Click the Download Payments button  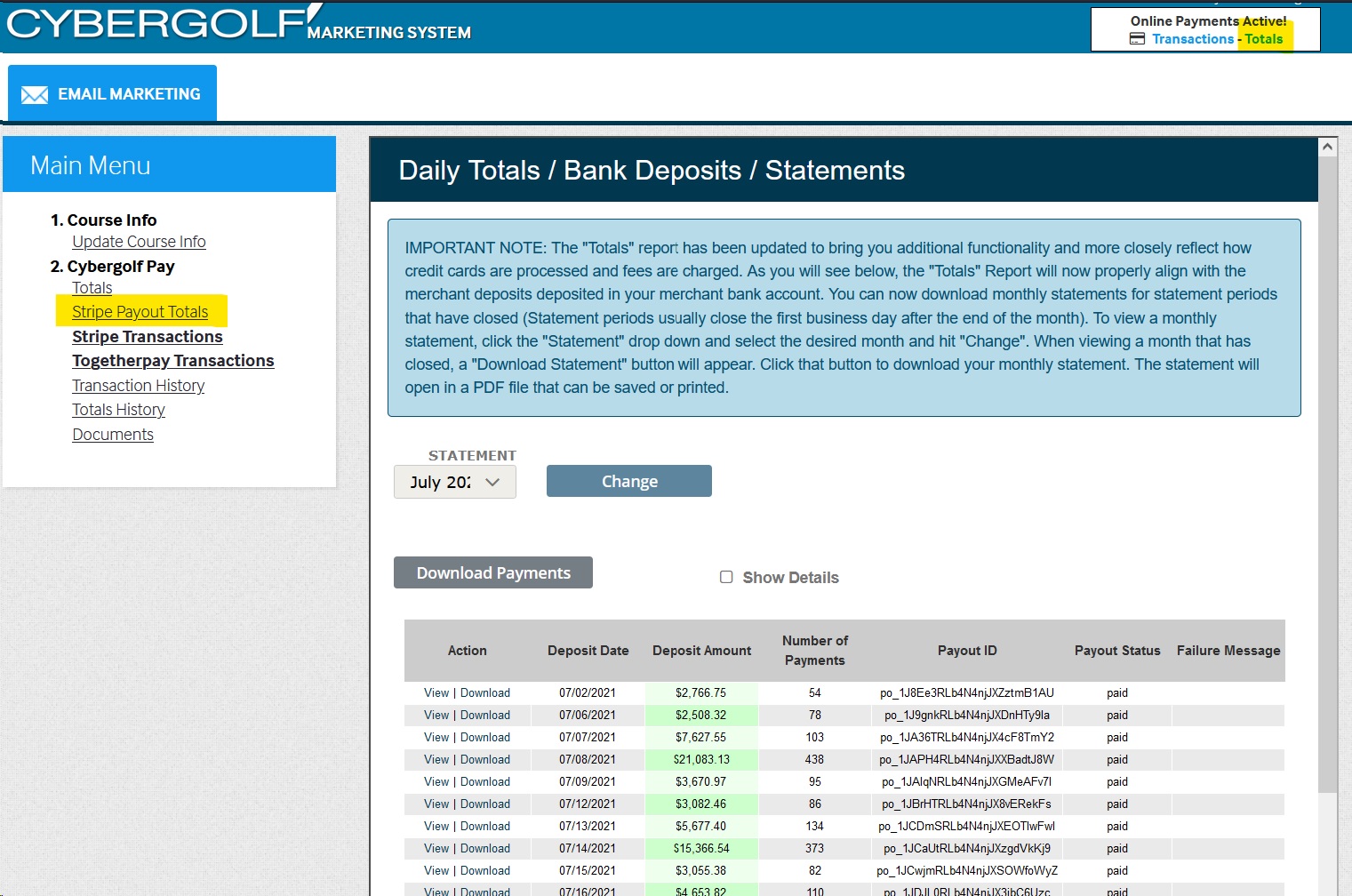coord(493,572)
